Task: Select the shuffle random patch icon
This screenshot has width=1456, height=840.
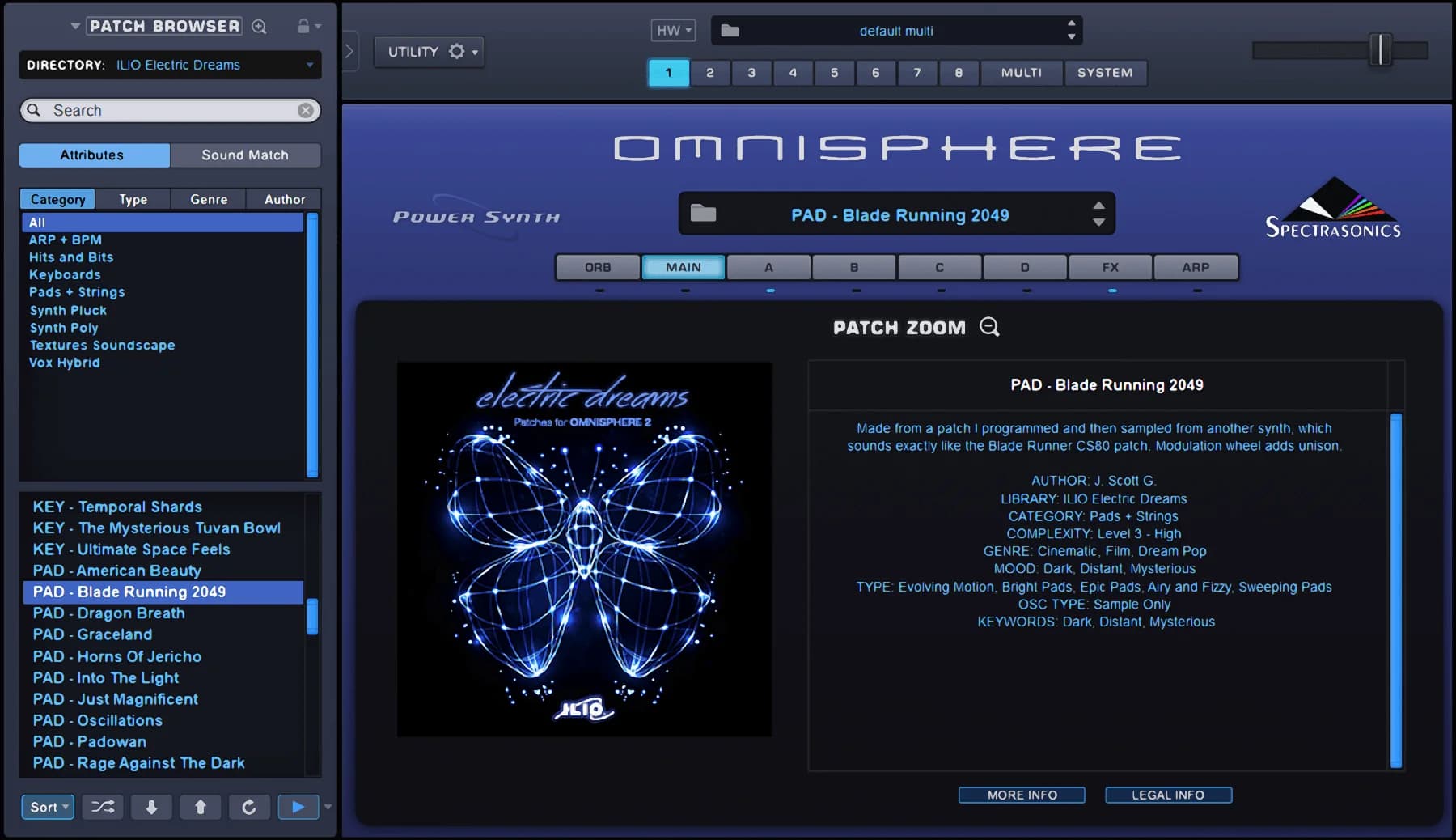Action: tap(102, 807)
